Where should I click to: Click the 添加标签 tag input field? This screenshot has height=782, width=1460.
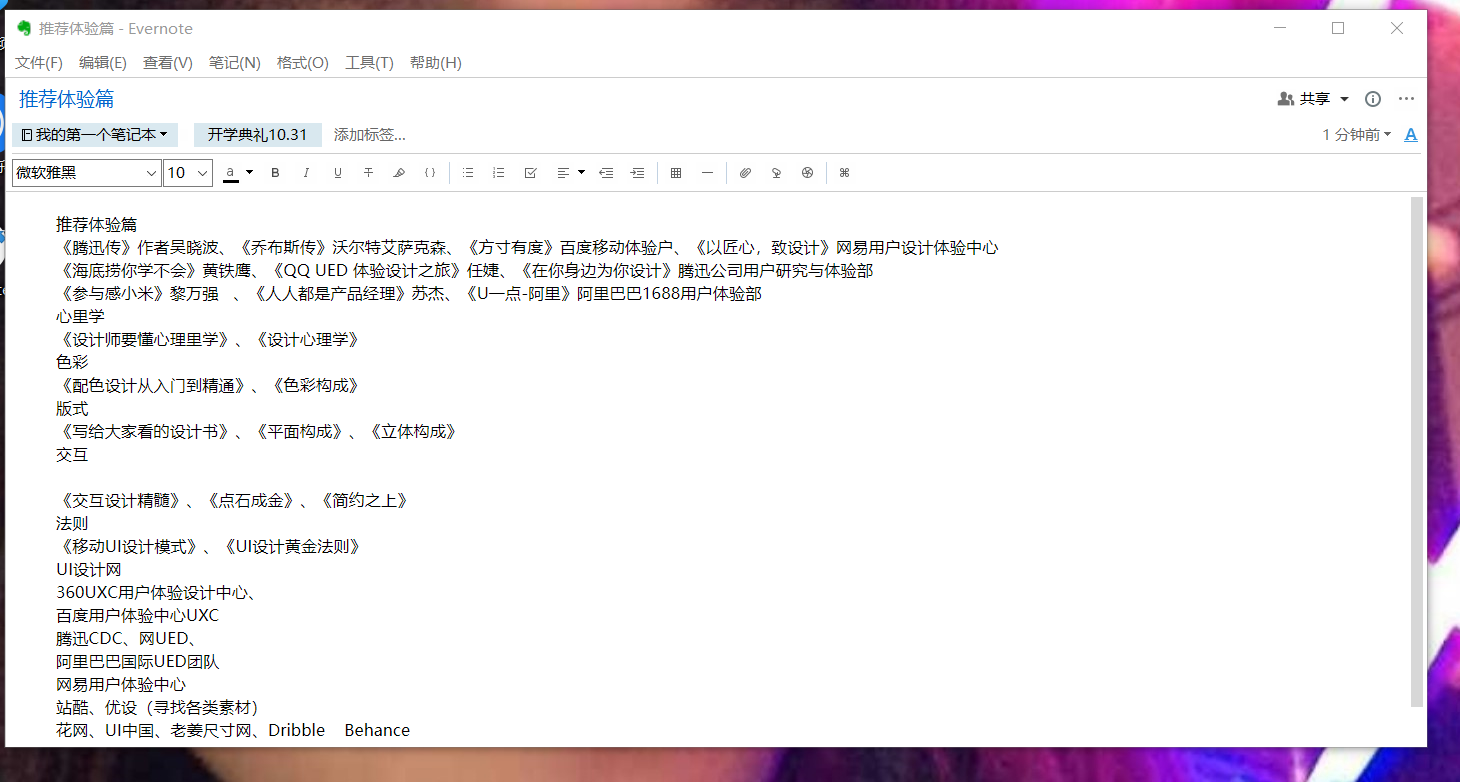(x=370, y=135)
